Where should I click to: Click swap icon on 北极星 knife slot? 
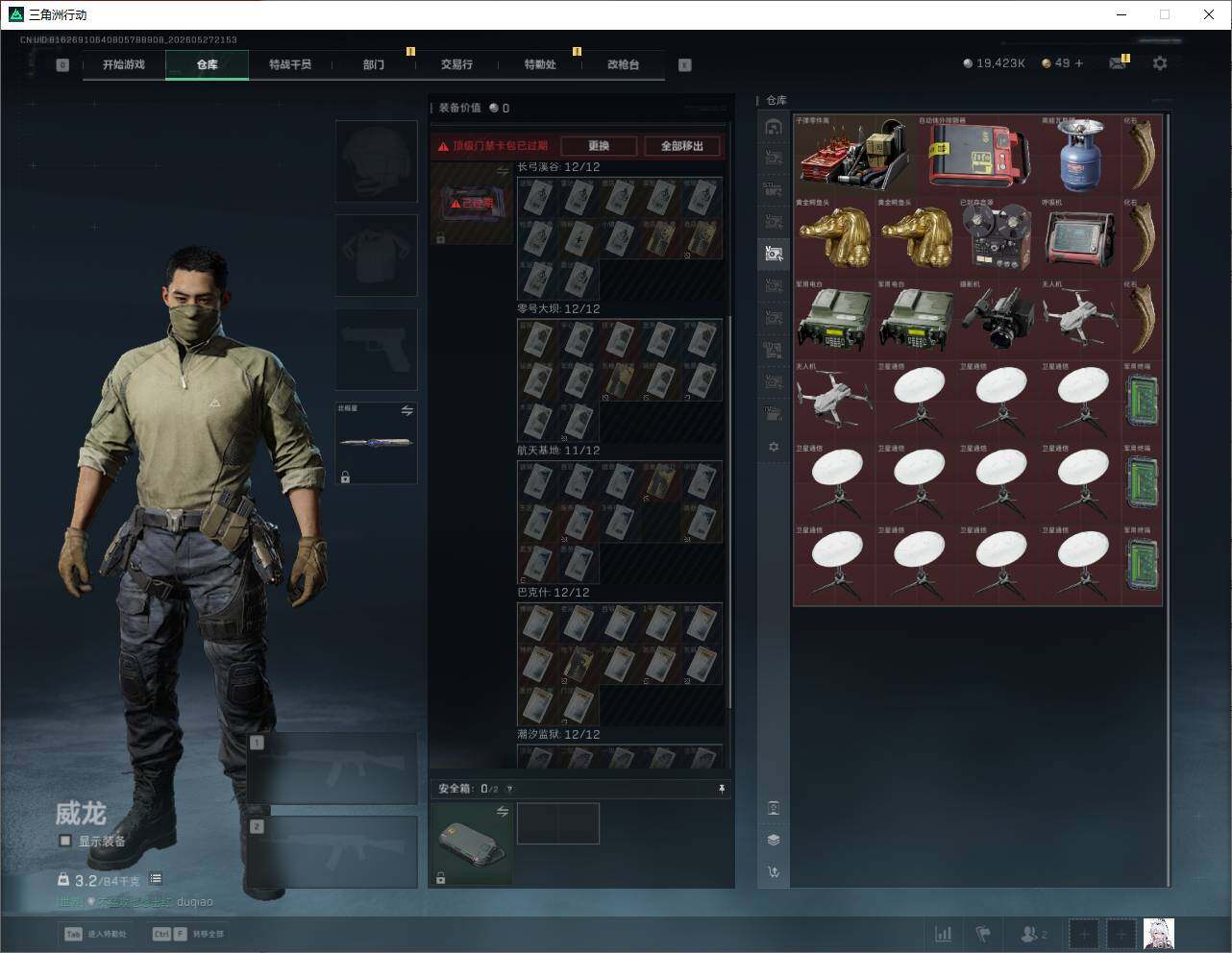click(x=407, y=411)
